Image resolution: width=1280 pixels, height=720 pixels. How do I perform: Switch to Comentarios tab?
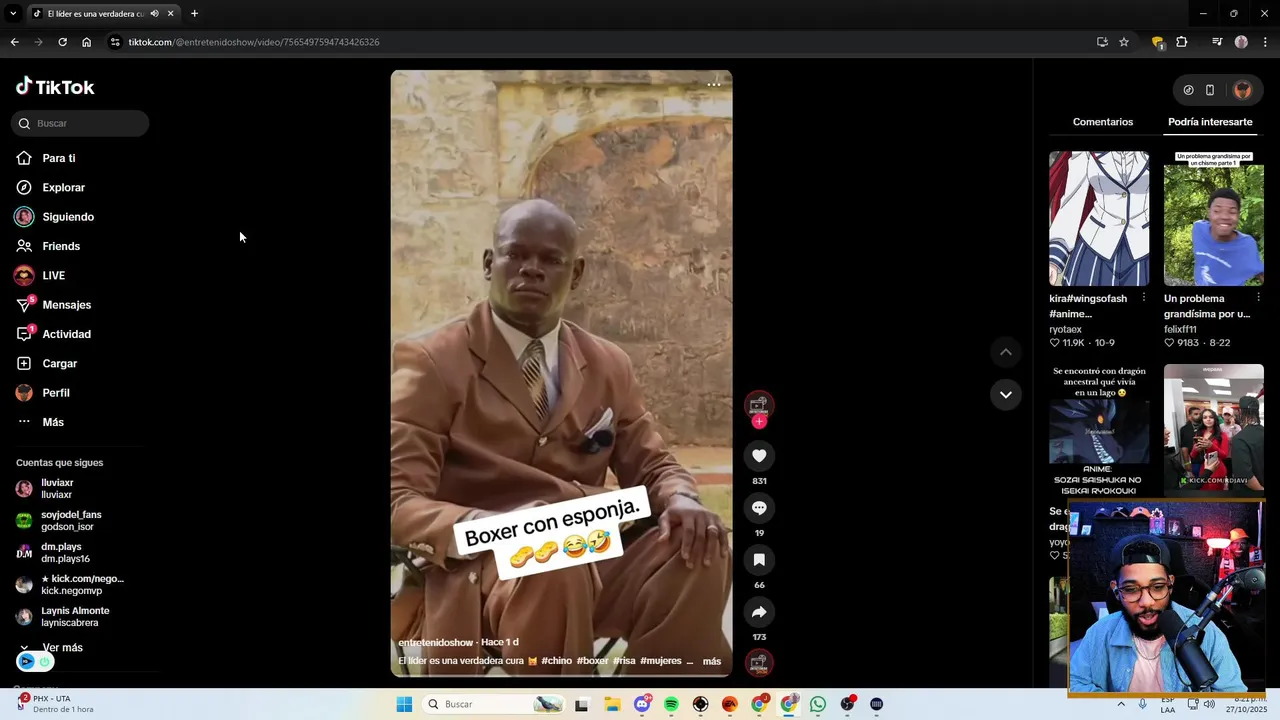[1103, 122]
